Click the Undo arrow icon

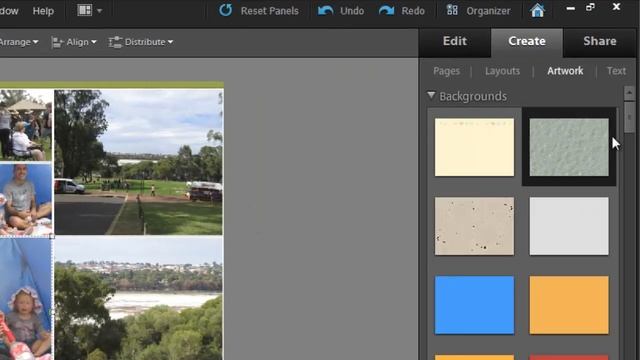click(x=325, y=11)
